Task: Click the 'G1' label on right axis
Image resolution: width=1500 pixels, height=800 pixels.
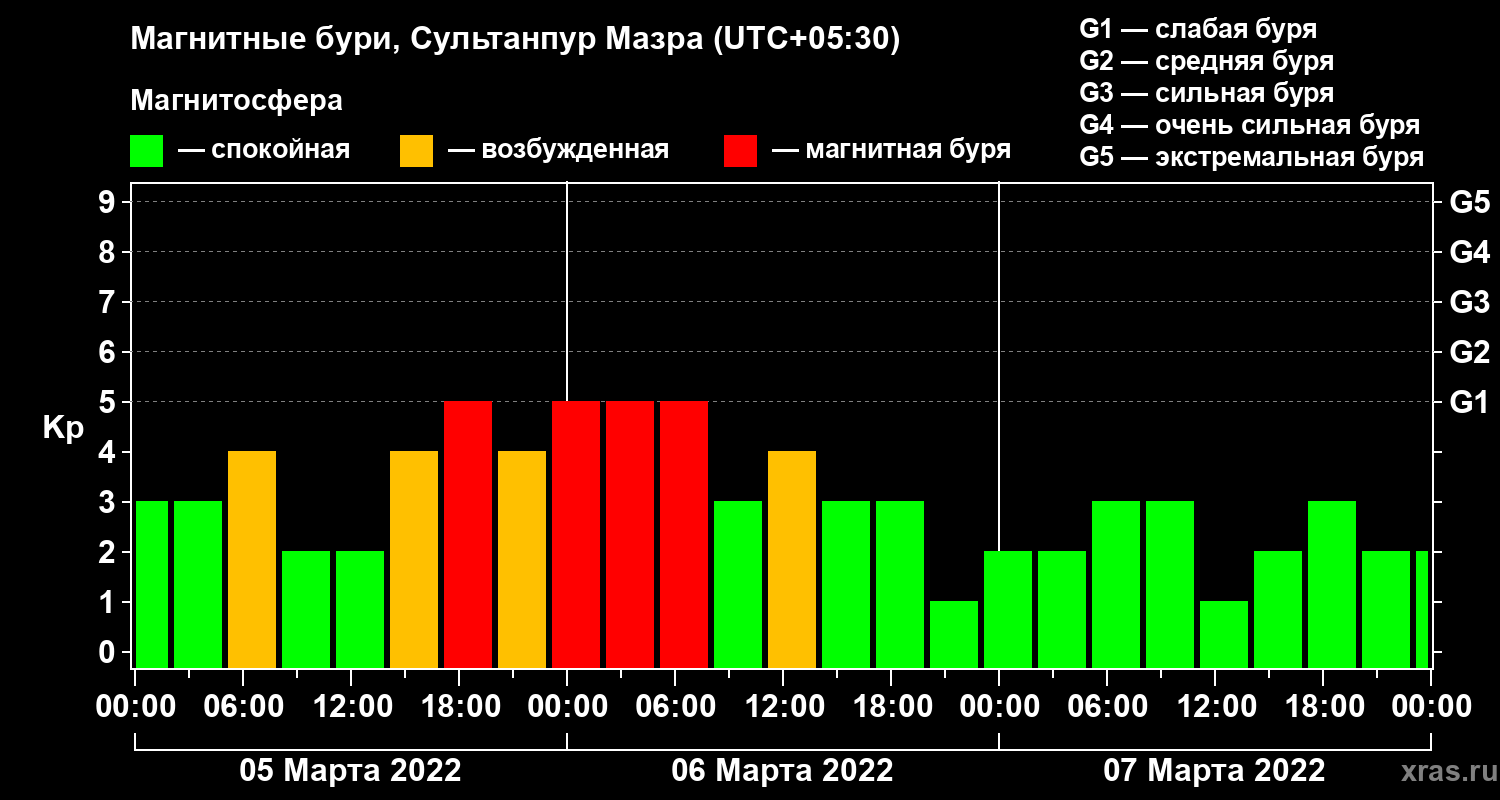Action: [x=1469, y=402]
